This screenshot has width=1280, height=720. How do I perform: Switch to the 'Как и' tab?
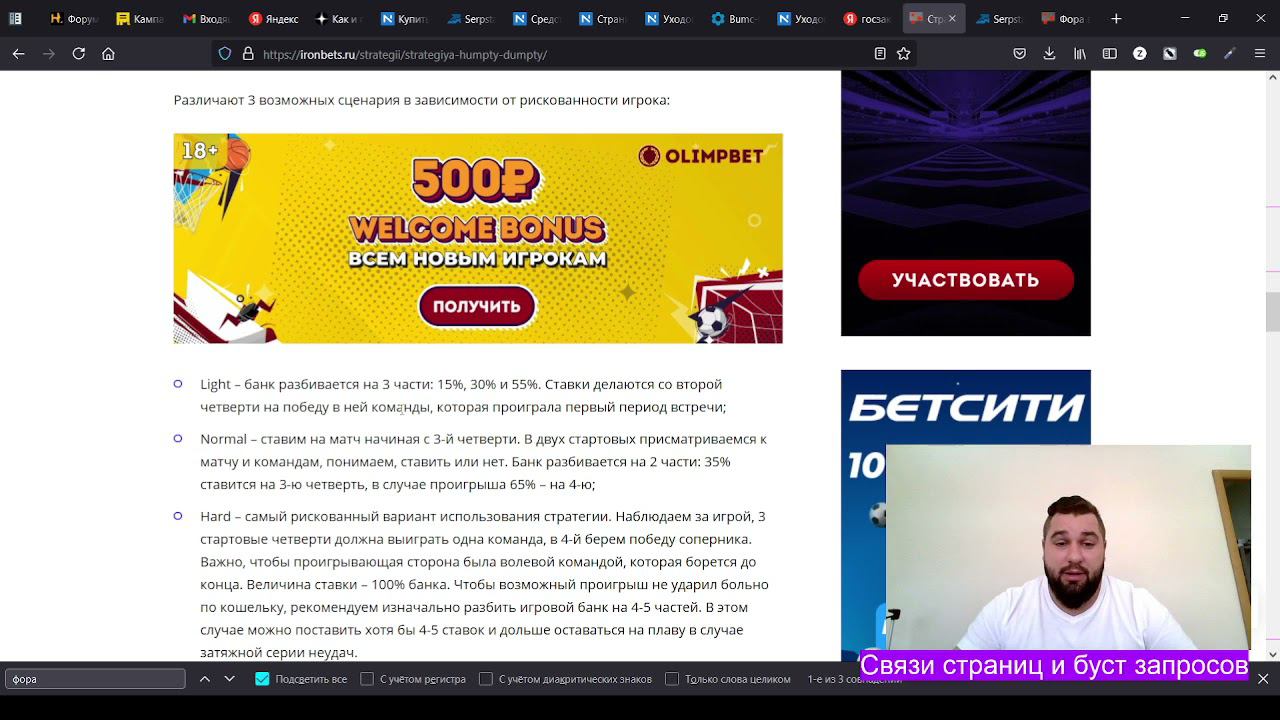(338, 18)
